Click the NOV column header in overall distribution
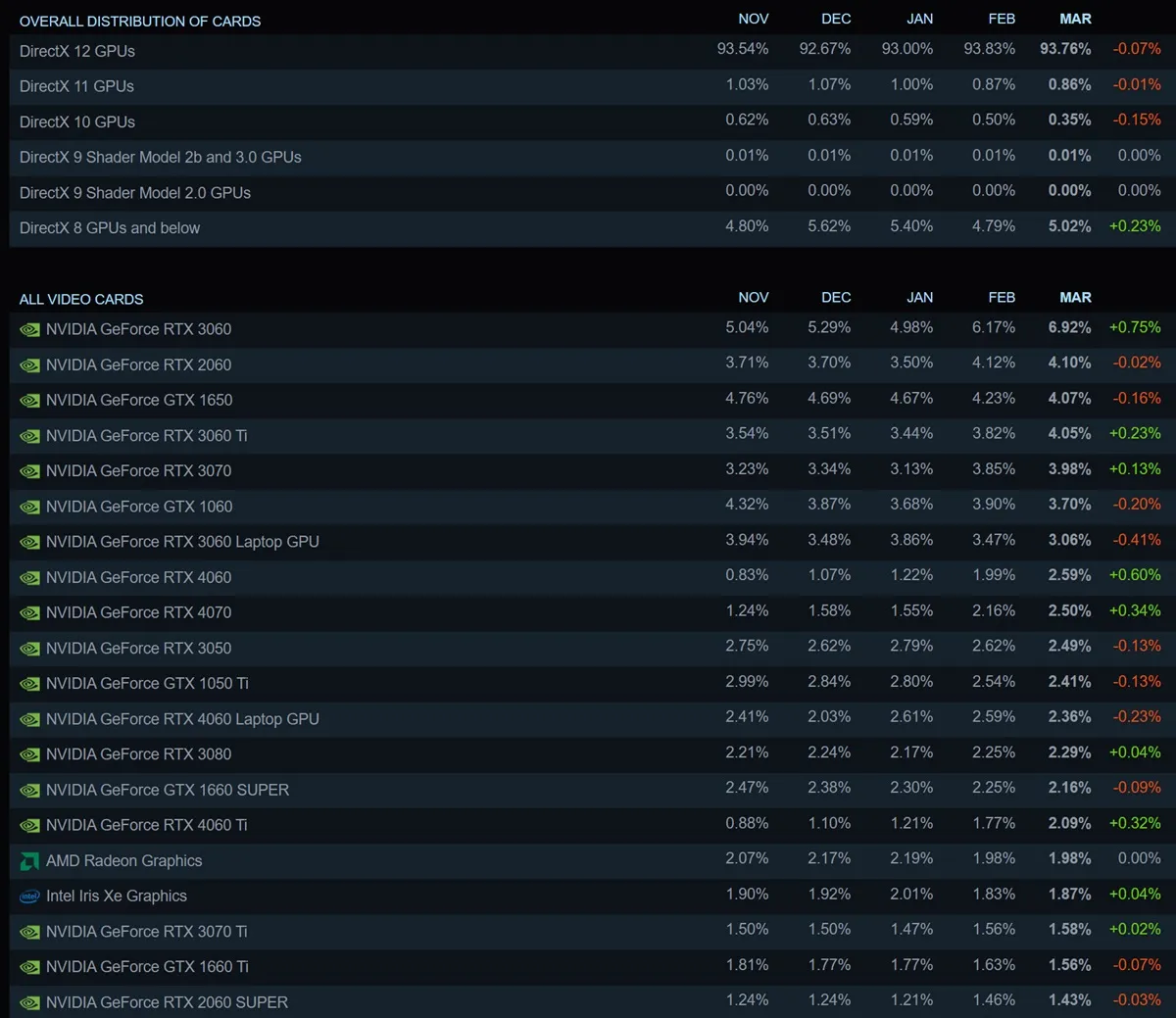 click(754, 19)
